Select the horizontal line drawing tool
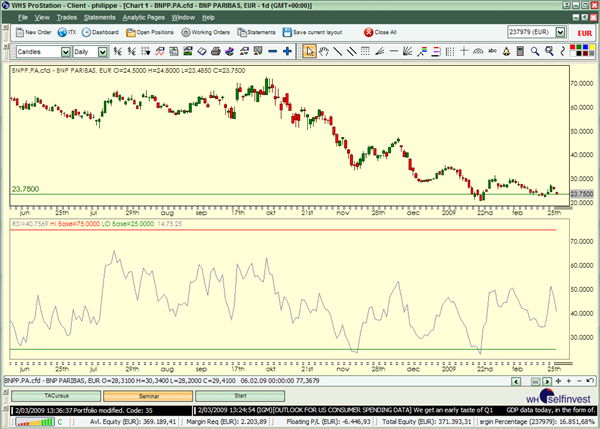 tap(394, 51)
